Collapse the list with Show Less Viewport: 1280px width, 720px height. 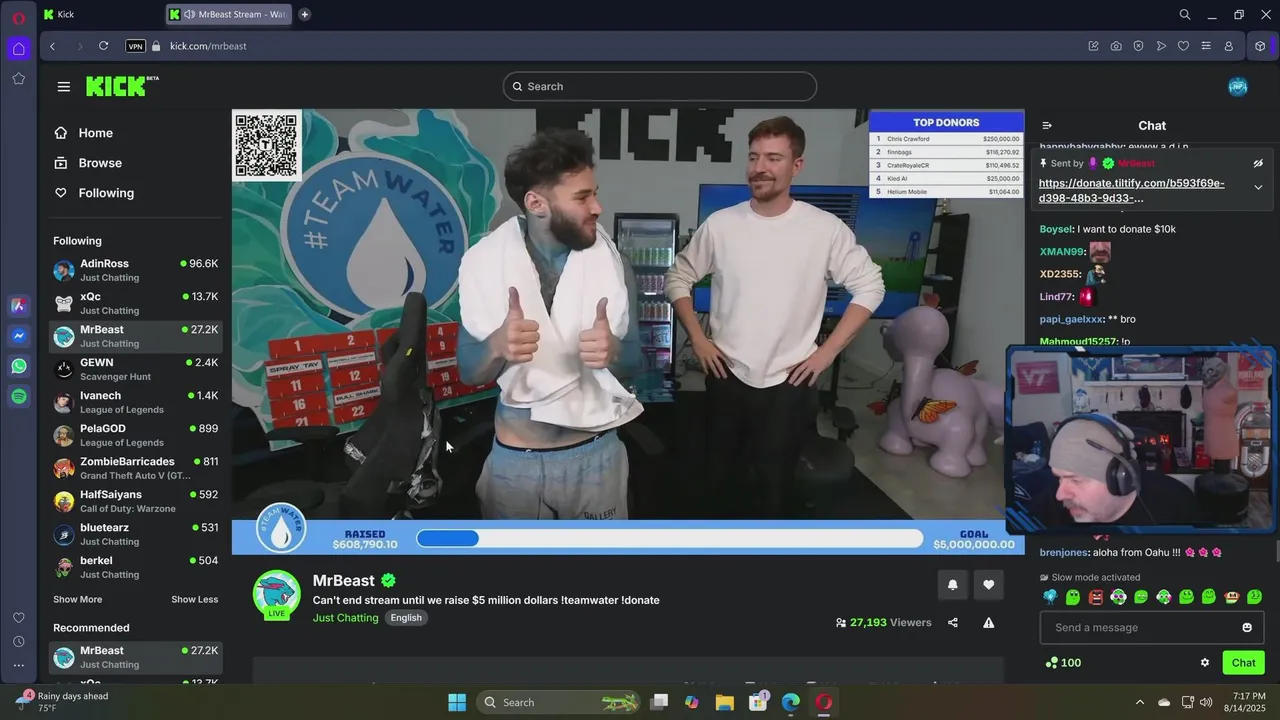click(194, 599)
